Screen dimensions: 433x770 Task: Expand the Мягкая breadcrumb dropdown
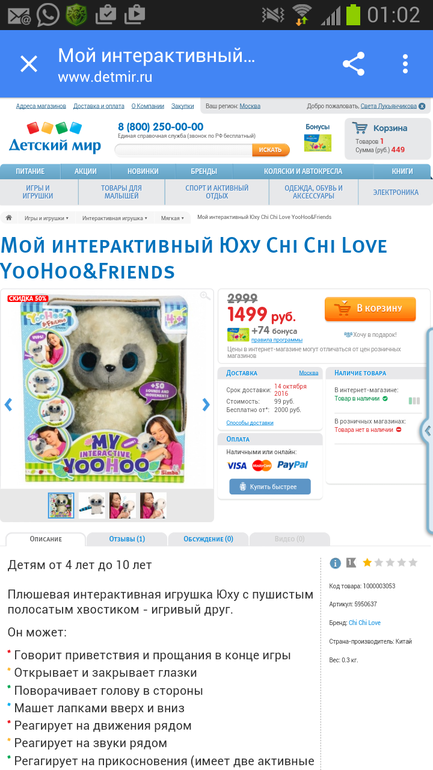172,218
